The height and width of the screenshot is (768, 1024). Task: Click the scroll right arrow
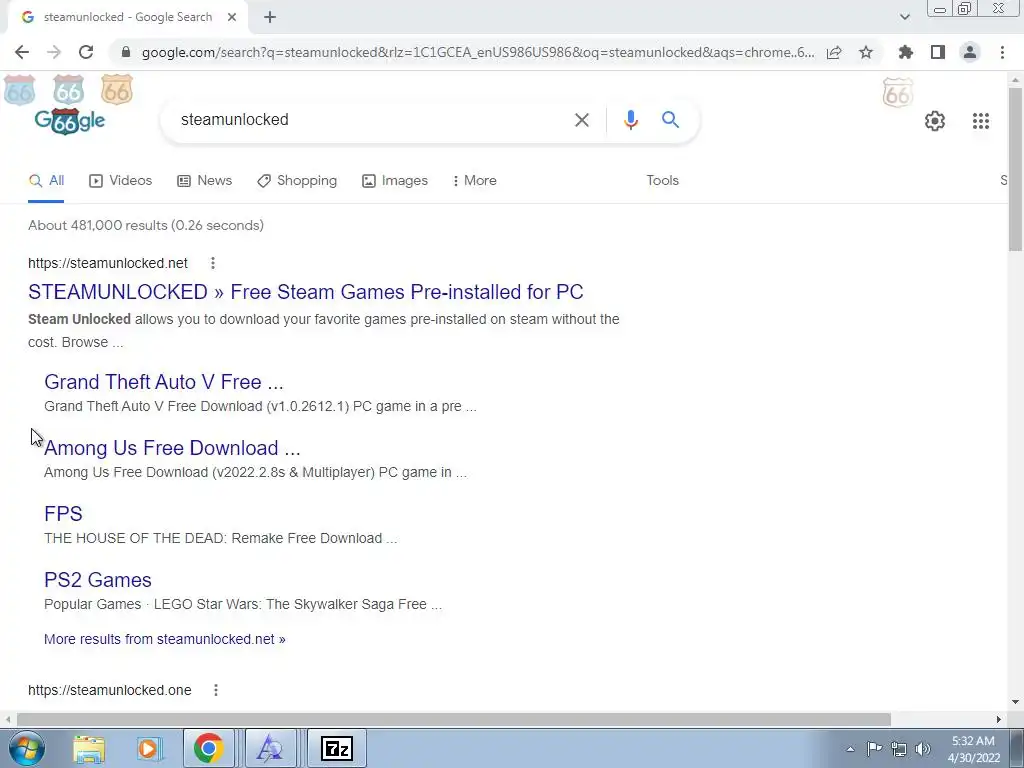[x=999, y=719]
